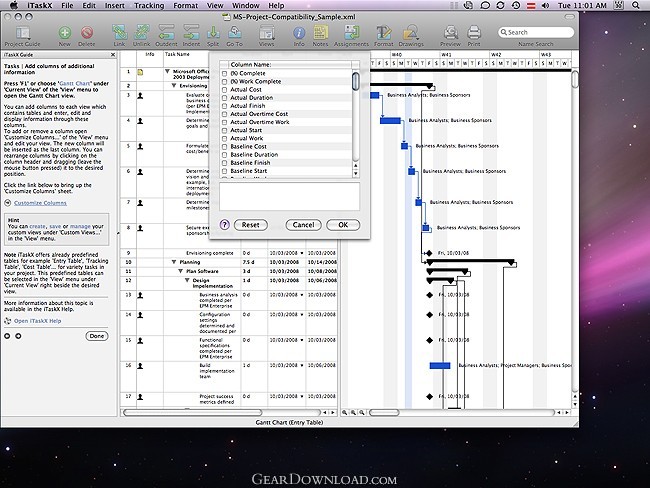The height and width of the screenshot is (488, 650).
Task: Click the Customize Columns link
Action: (40, 203)
